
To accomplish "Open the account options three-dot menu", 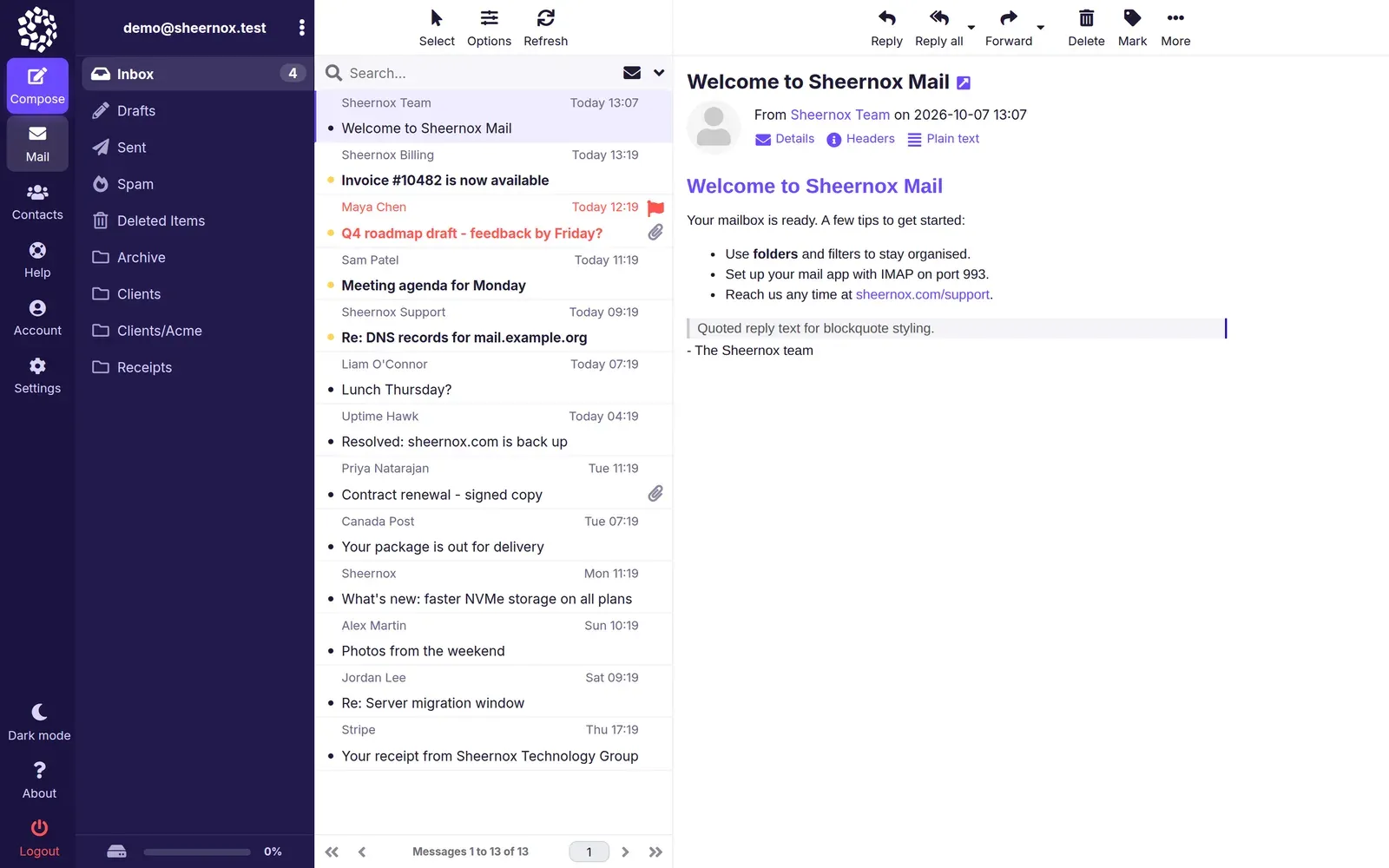I will coord(301,28).
